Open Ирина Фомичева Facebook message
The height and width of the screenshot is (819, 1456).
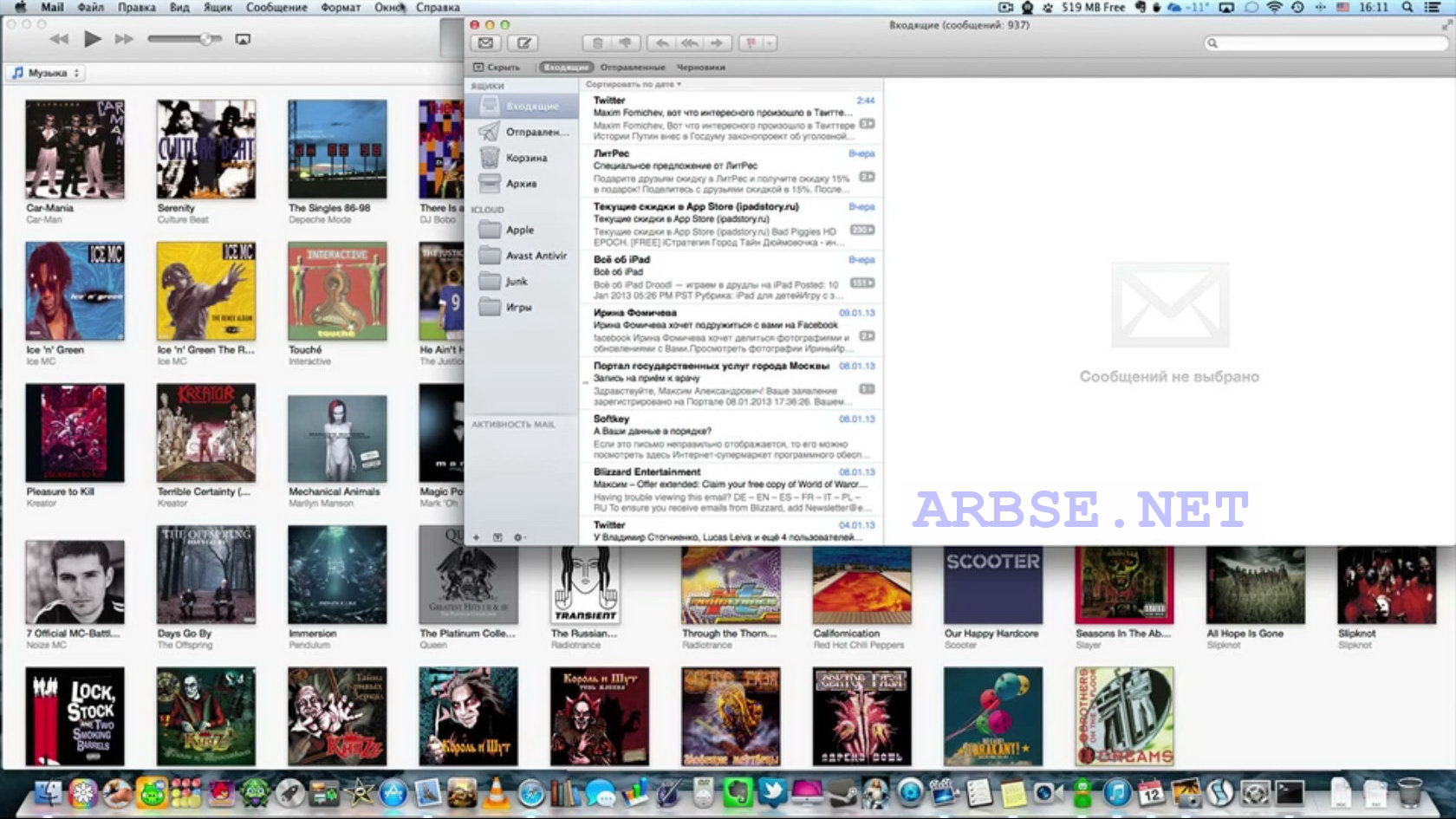click(x=731, y=330)
